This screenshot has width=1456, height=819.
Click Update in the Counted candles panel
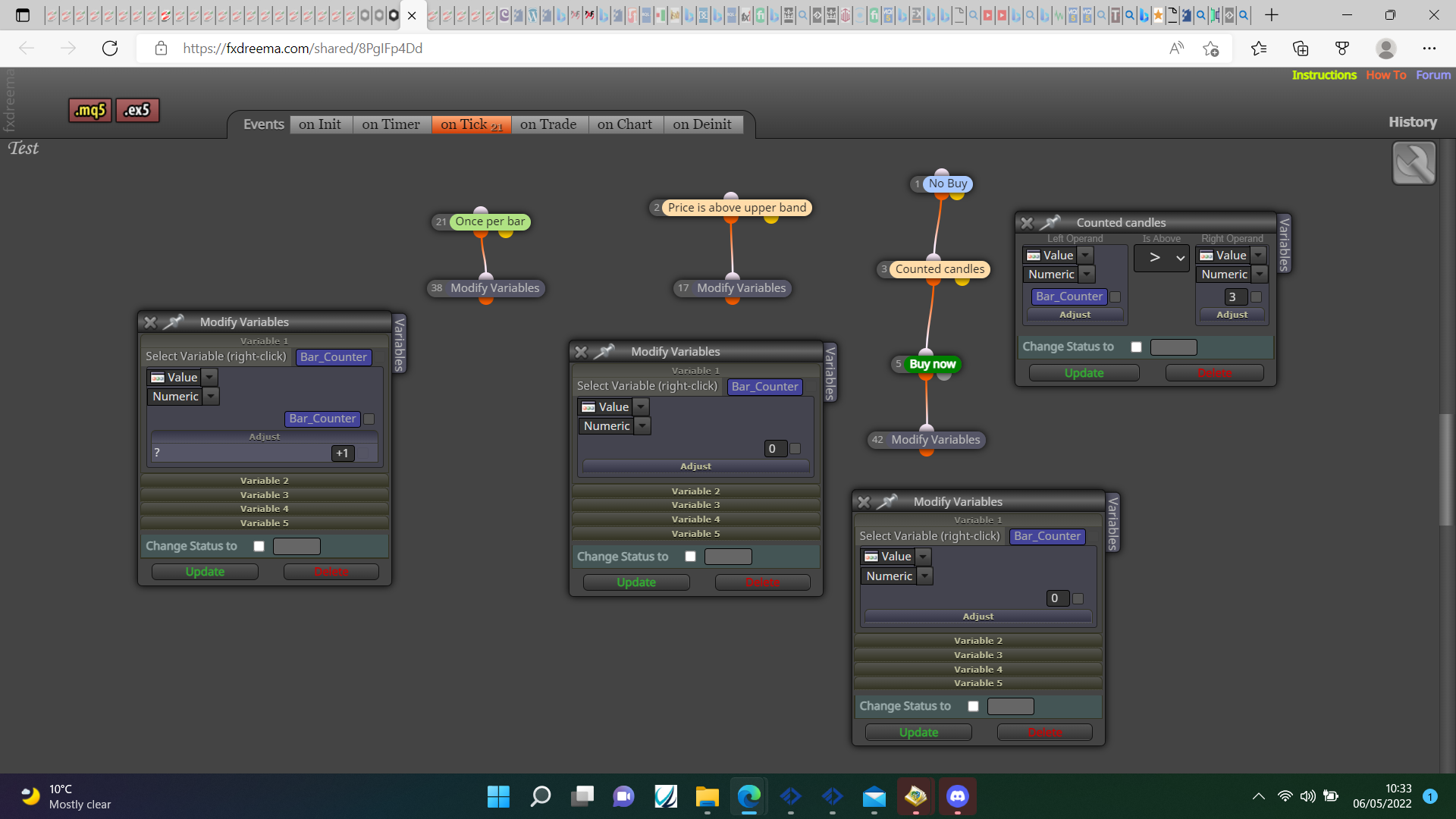coord(1084,373)
